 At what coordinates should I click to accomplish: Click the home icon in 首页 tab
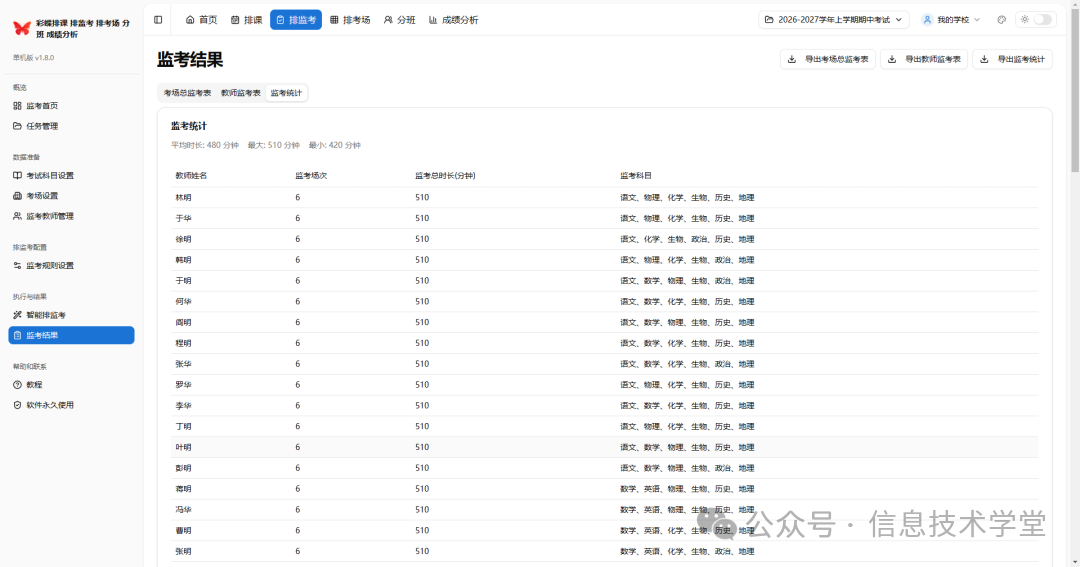click(x=190, y=20)
